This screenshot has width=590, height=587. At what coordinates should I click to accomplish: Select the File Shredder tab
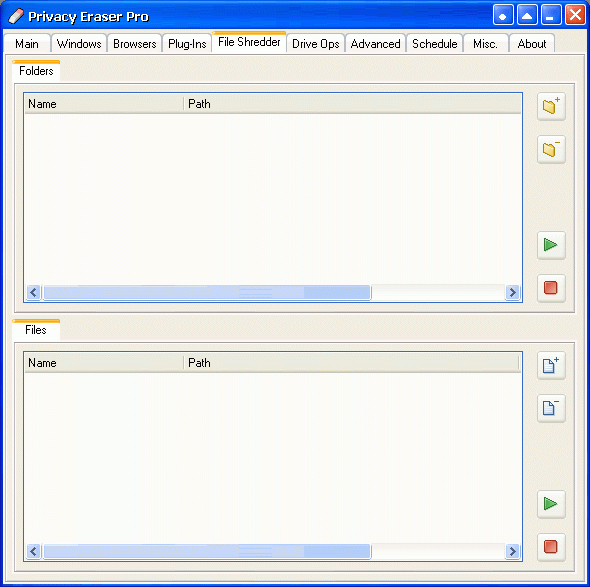249,42
